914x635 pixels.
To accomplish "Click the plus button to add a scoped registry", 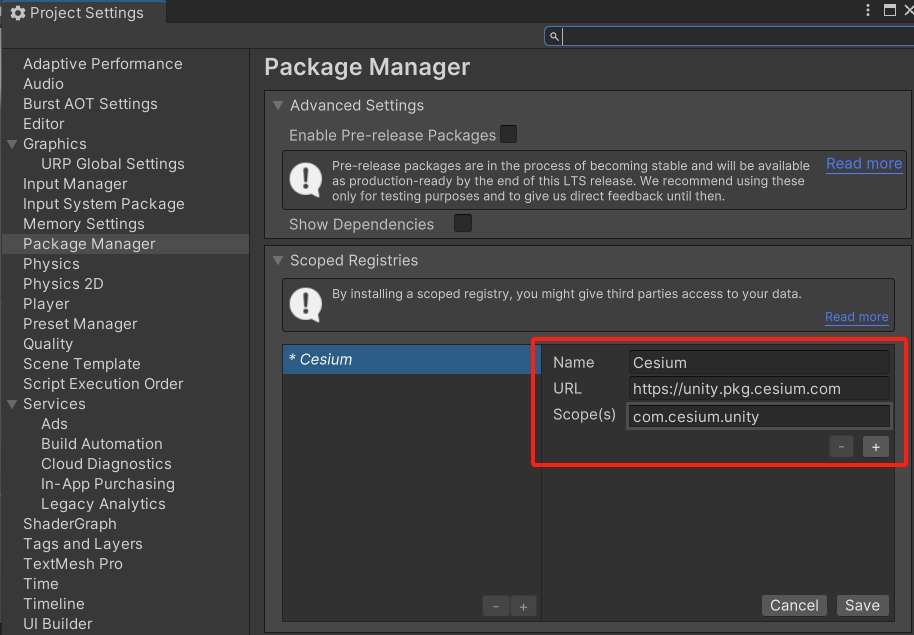I will pos(522,606).
